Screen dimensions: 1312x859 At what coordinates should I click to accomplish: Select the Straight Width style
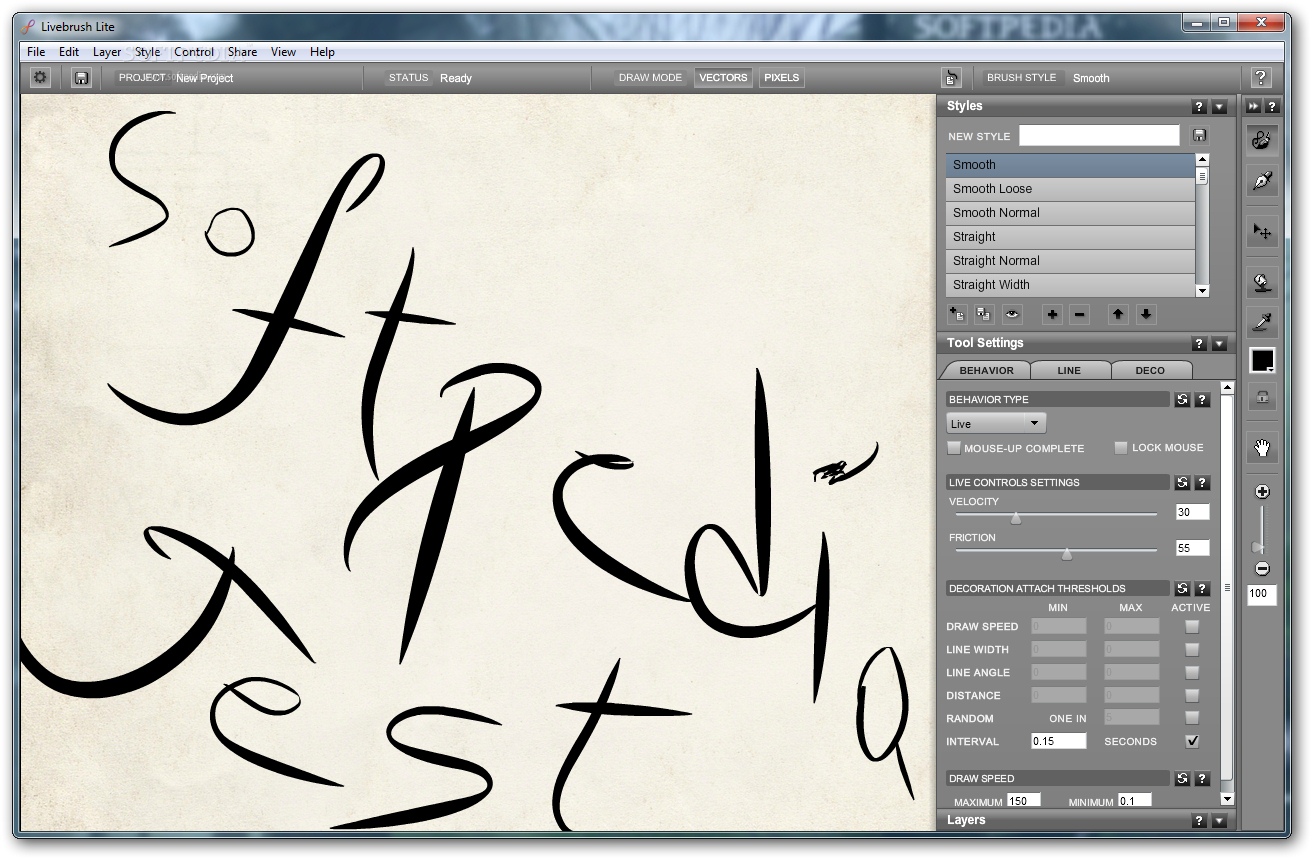(x=1070, y=285)
